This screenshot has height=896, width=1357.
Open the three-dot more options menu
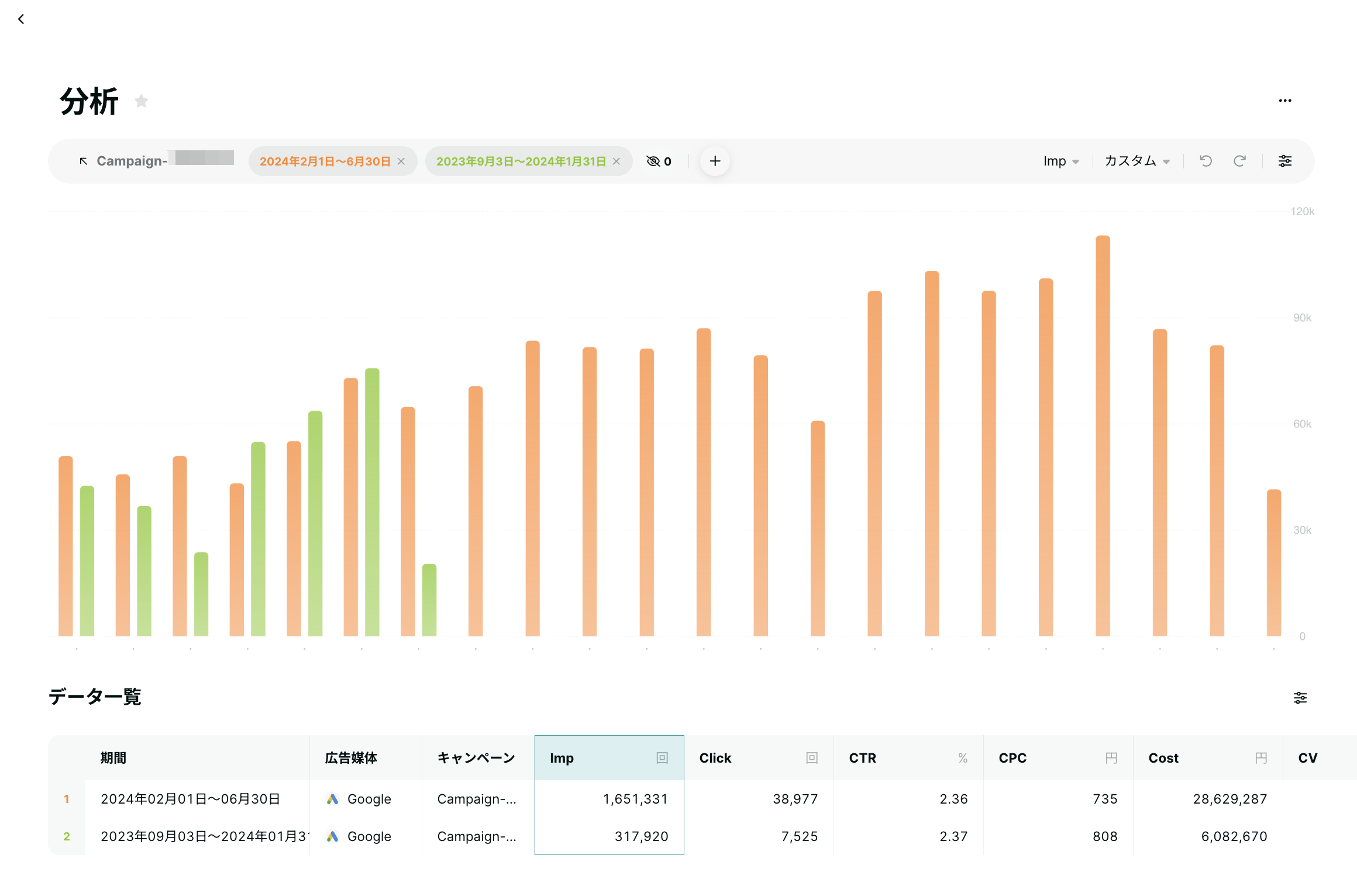[x=1284, y=101]
